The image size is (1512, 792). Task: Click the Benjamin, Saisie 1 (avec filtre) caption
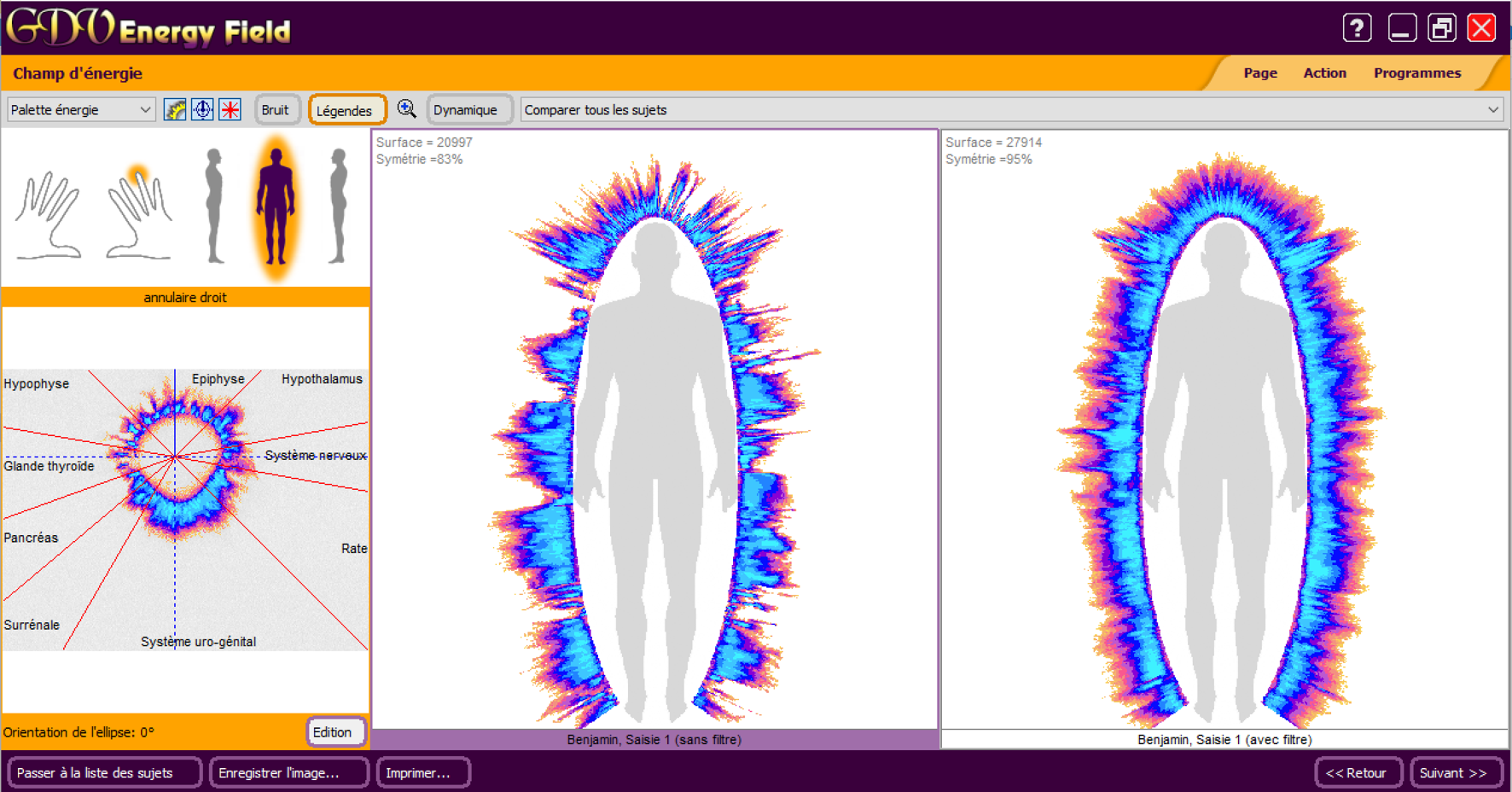click(x=1224, y=740)
